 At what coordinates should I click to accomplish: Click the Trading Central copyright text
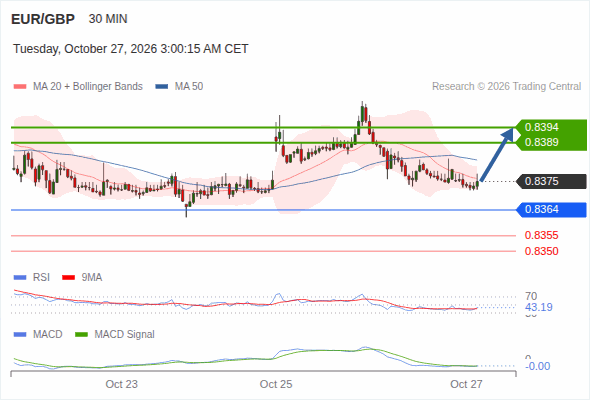(x=506, y=87)
